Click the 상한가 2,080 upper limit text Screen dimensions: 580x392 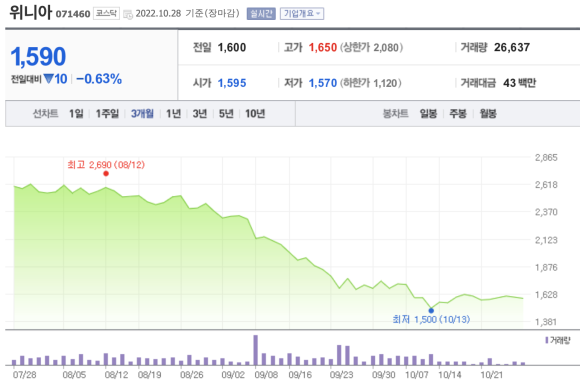[x=372, y=48]
